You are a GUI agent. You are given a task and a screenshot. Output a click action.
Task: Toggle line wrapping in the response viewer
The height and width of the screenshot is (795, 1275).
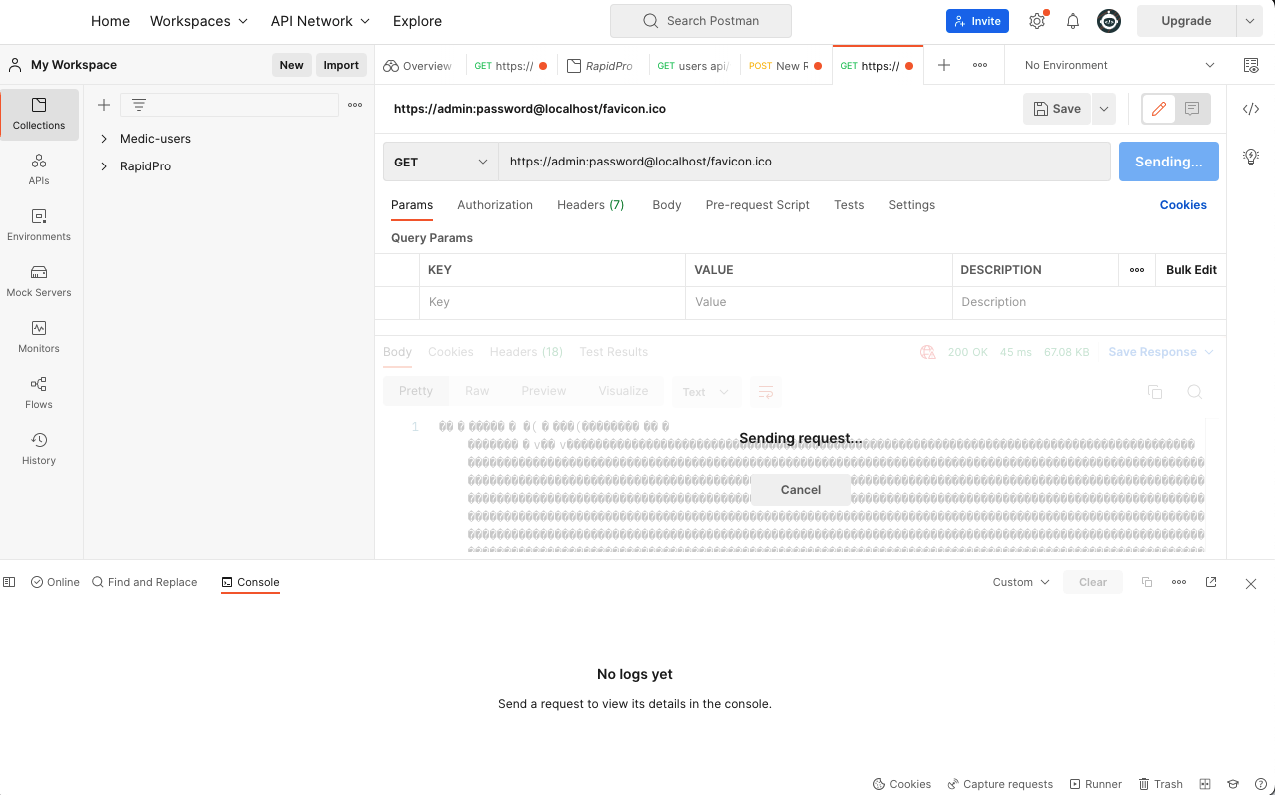pyautogui.click(x=766, y=392)
